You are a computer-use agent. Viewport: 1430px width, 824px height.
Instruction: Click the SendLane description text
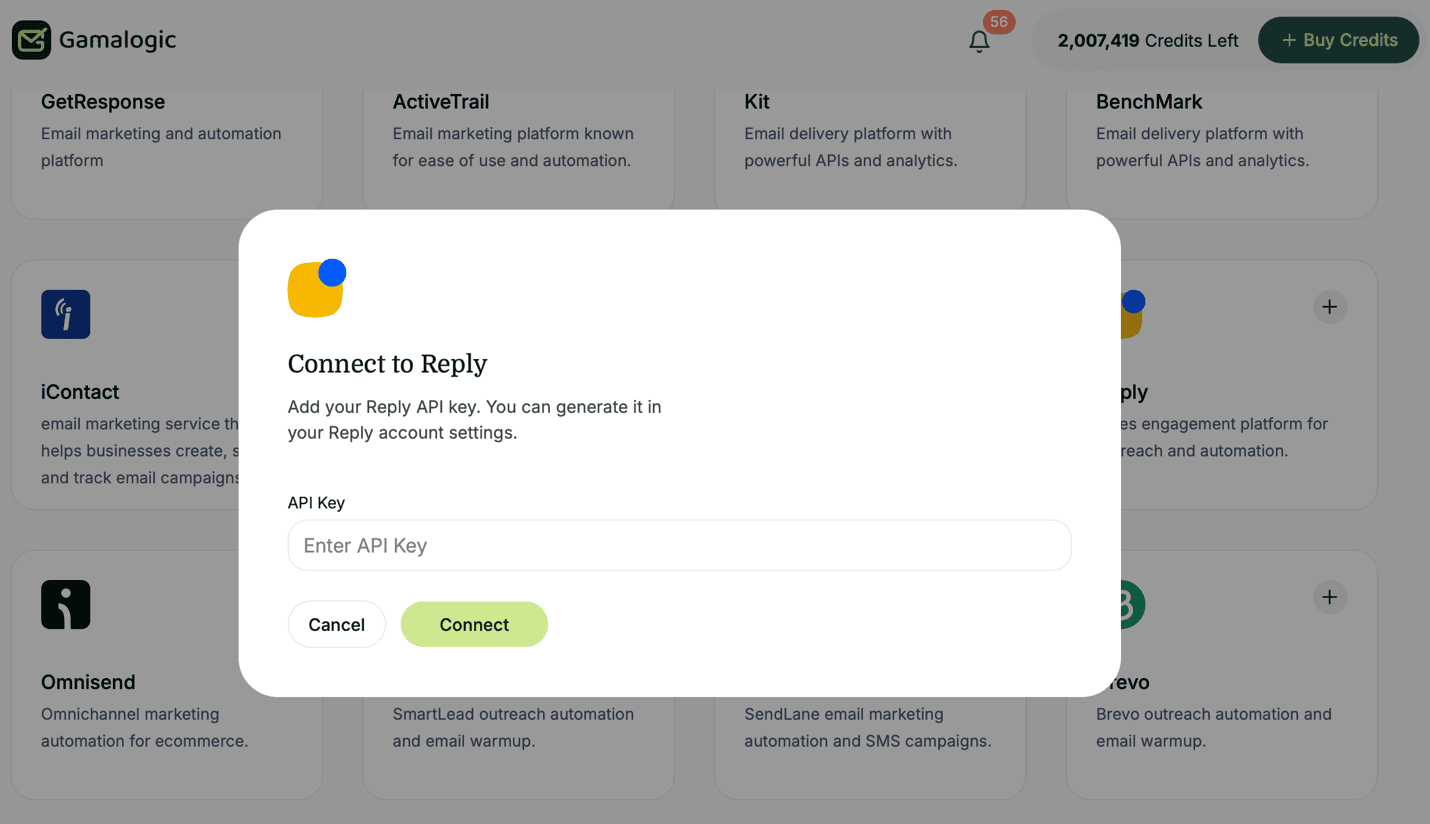coord(867,727)
